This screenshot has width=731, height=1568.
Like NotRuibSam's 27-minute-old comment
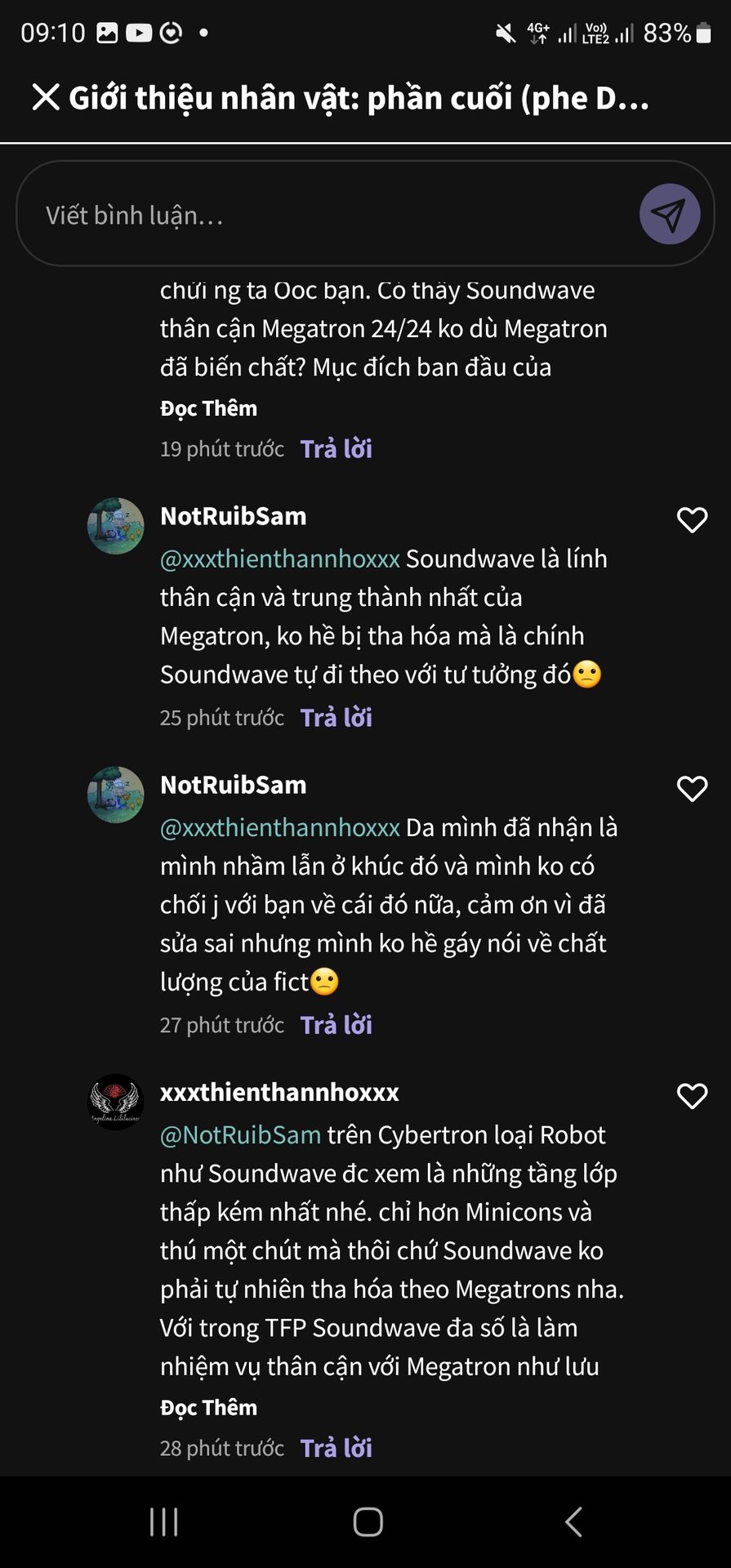coord(692,789)
